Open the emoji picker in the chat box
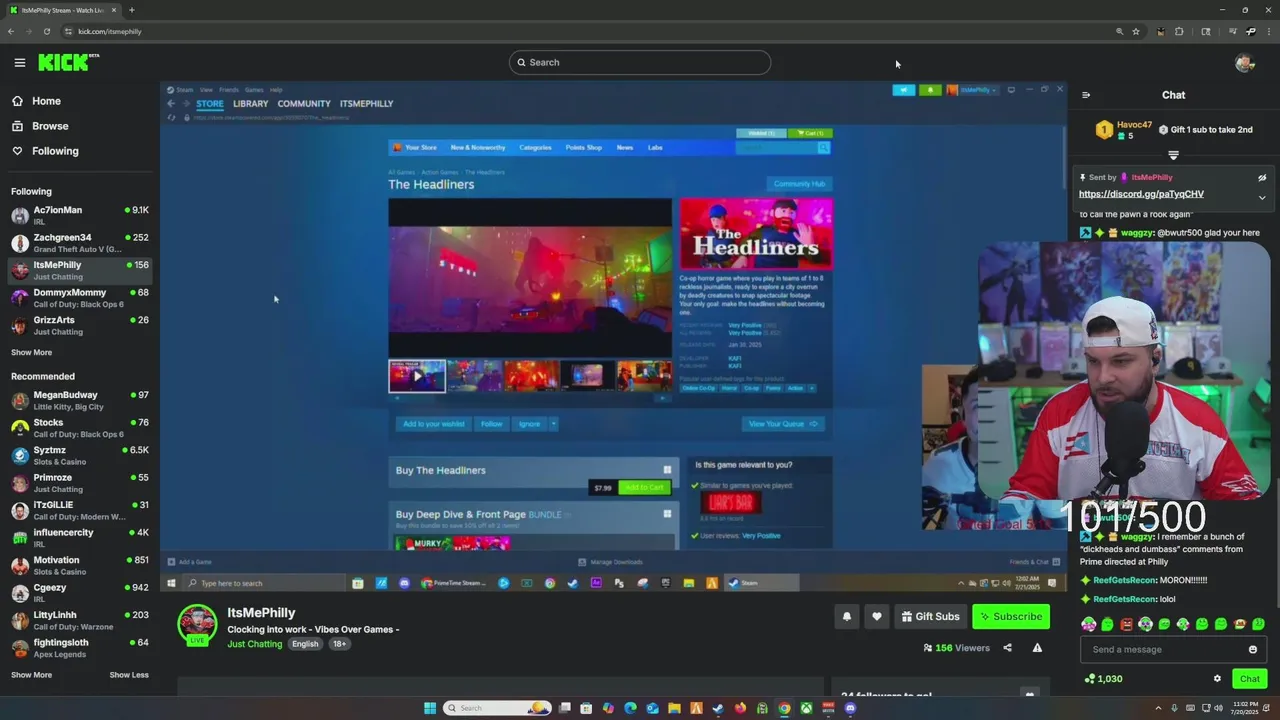The height and width of the screenshot is (720, 1280). tap(1252, 649)
